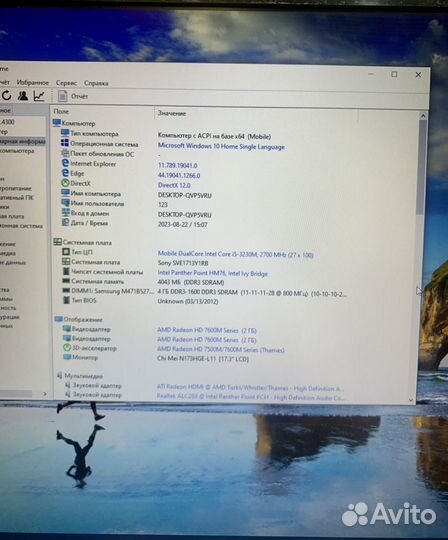This screenshot has height=540, width=448.
Task: Open the Сервис menu
Action: 66,83
